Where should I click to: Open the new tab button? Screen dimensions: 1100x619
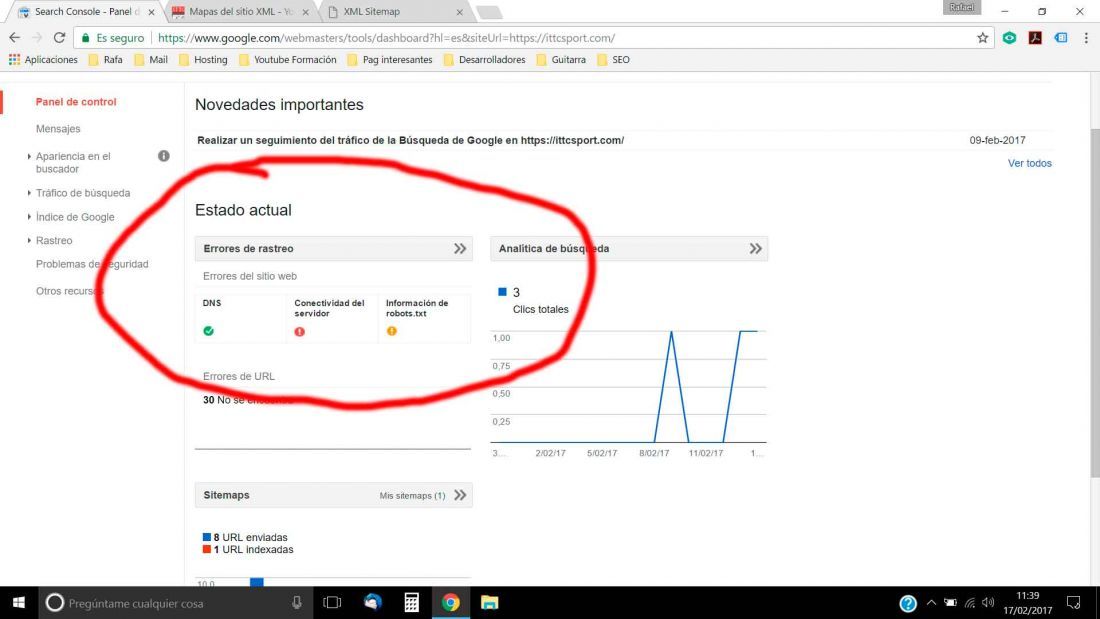[489, 12]
